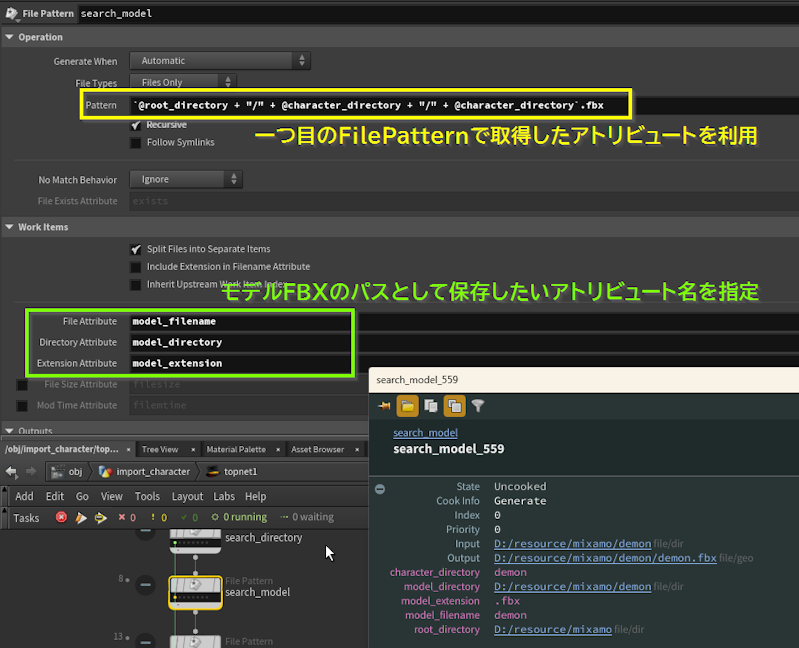Click the cook output node icon

(x=100, y=518)
